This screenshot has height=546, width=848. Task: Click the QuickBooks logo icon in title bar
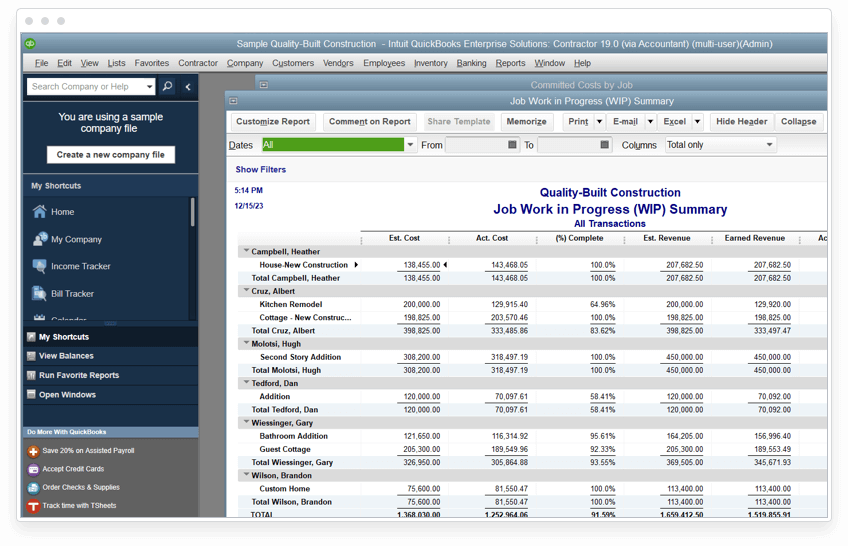(30, 44)
